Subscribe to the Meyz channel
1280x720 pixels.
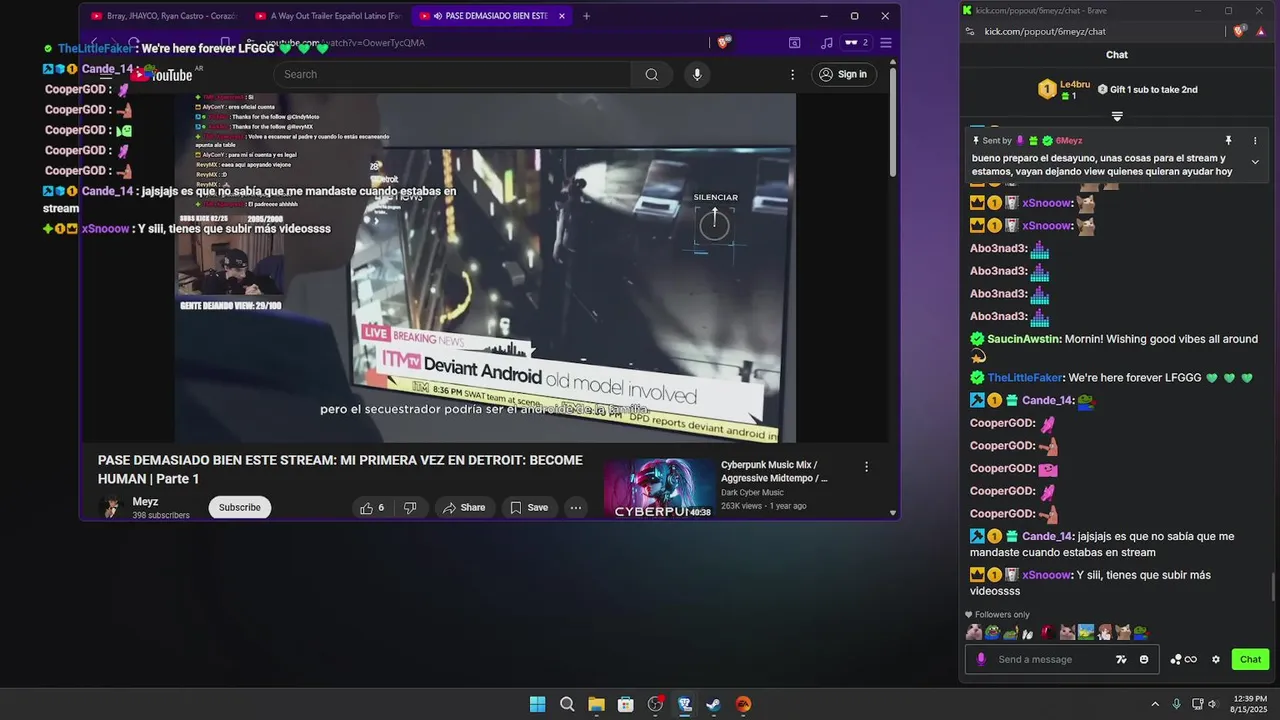240,508
